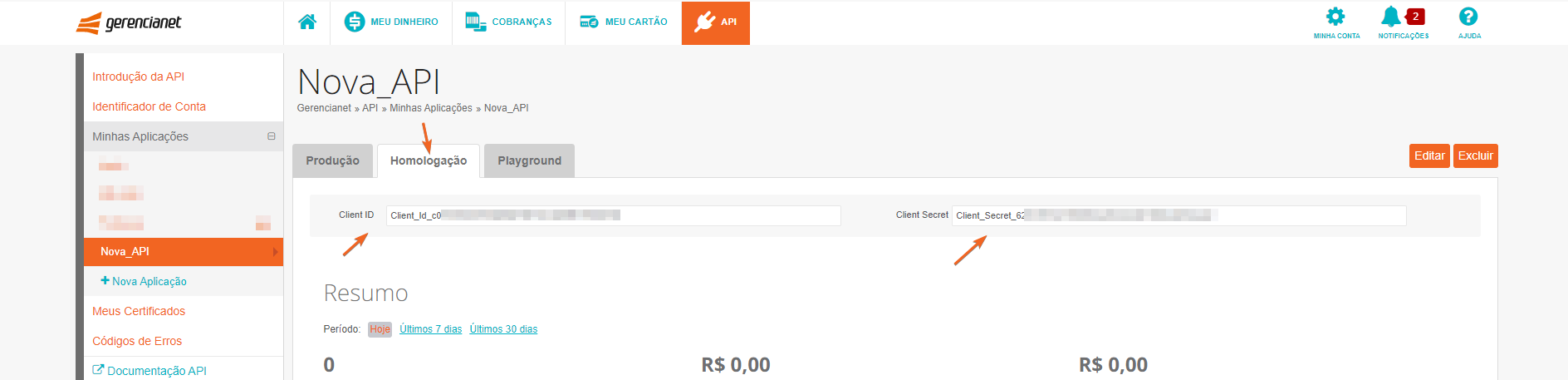Open the Notificações bell icon

click(1390, 17)
